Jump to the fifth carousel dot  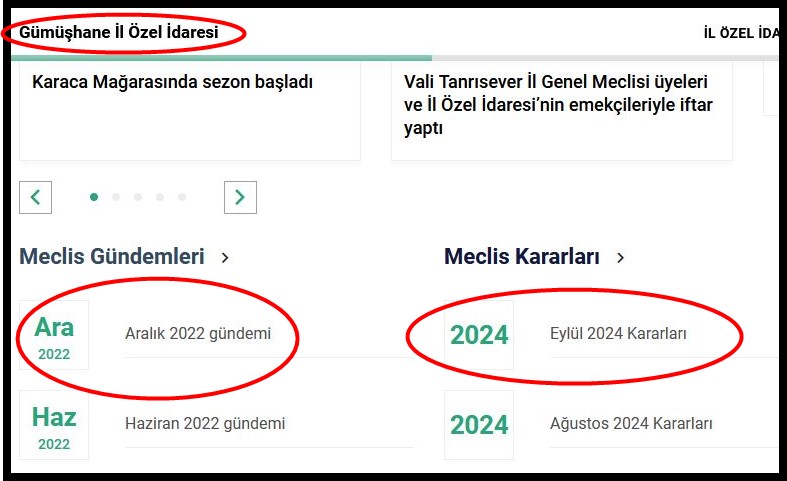click(x=182, y=197)
